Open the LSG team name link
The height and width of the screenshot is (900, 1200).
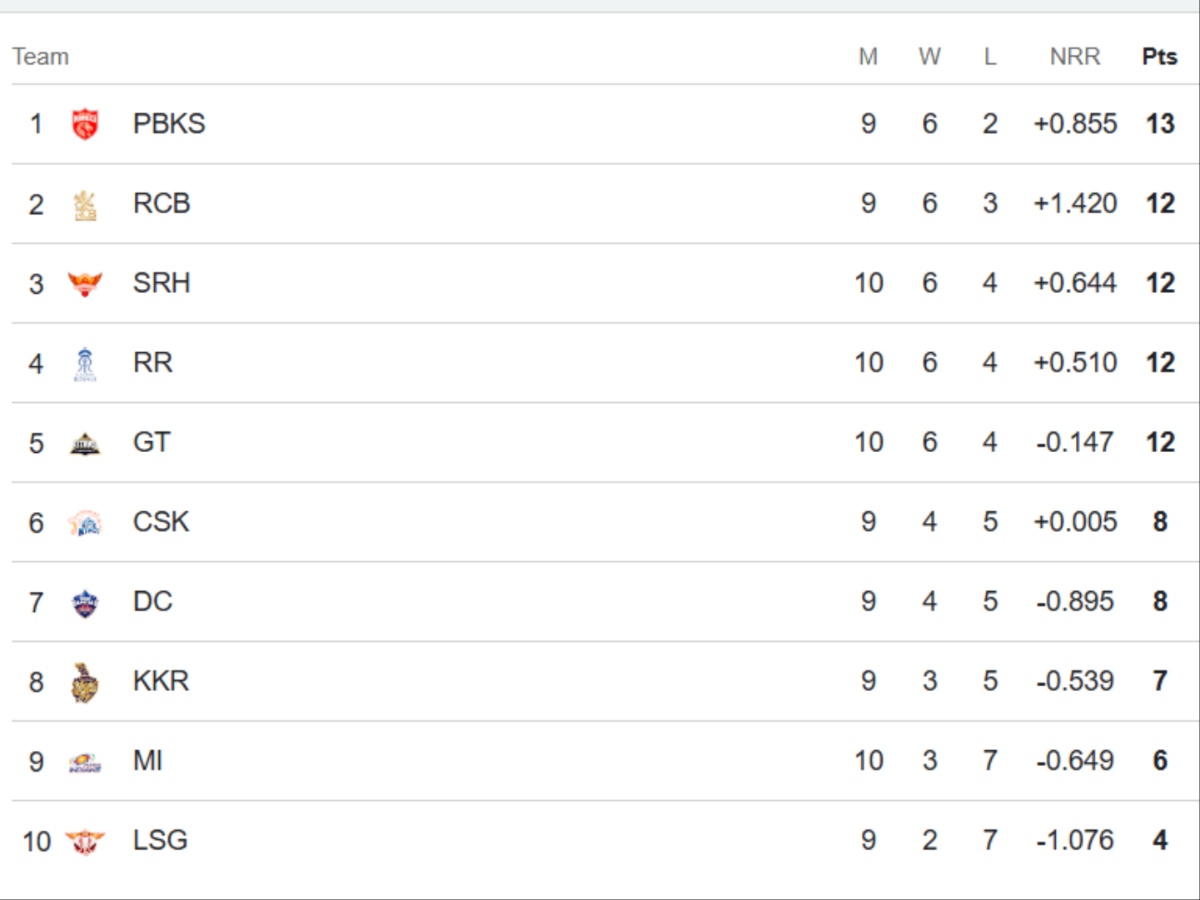click(x=160, y=841)
